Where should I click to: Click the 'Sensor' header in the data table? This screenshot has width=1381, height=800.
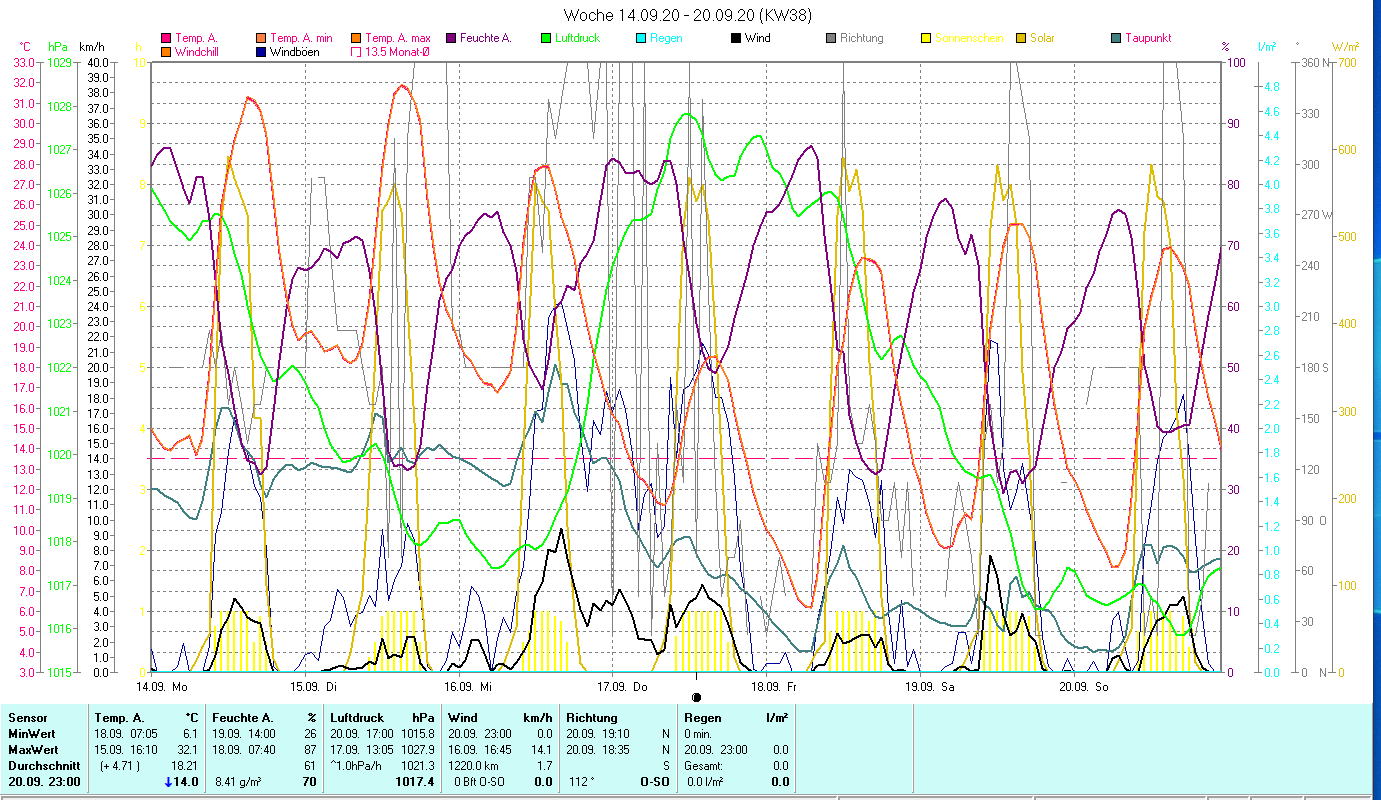point(26,717)
